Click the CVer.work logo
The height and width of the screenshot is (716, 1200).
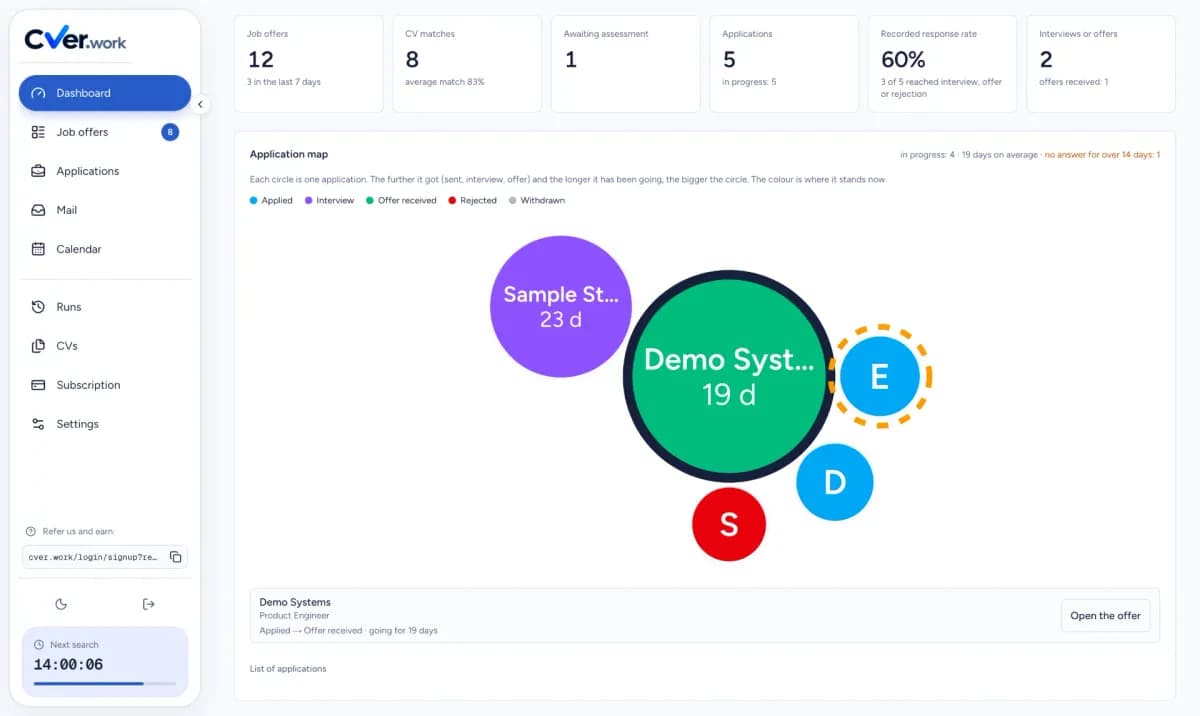(76, 39)
